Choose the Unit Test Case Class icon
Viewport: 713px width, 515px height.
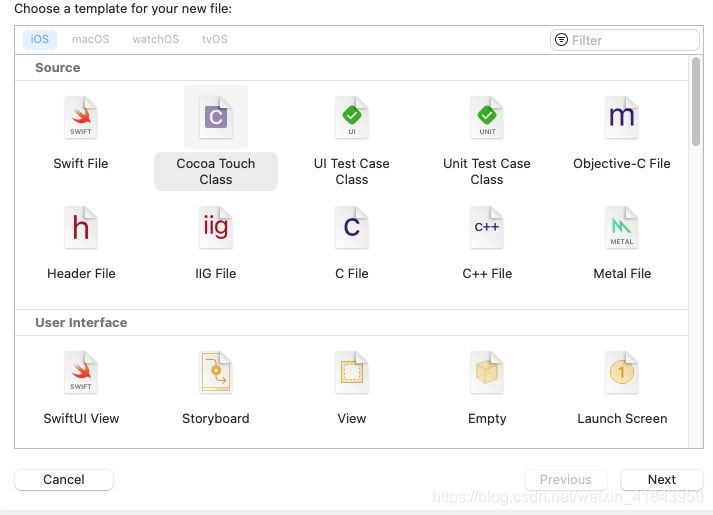pos(487,117)
